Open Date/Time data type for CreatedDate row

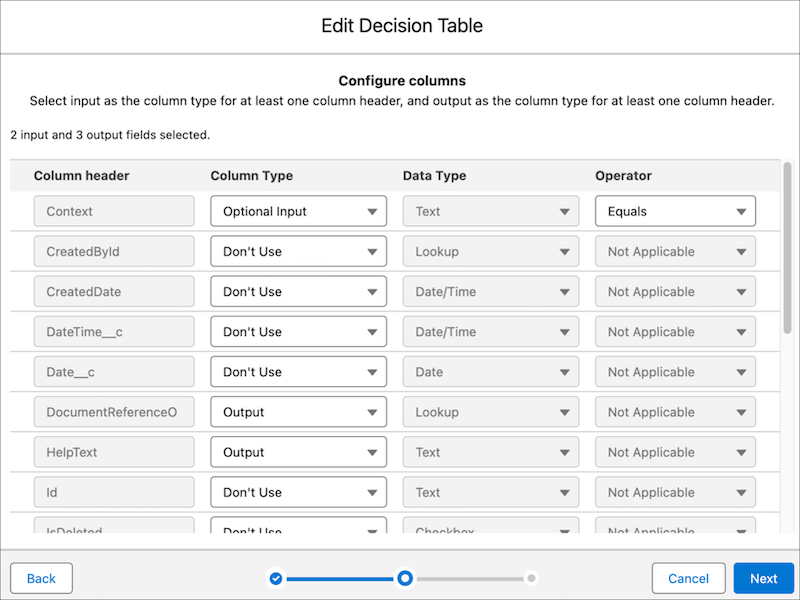point(491,291)
